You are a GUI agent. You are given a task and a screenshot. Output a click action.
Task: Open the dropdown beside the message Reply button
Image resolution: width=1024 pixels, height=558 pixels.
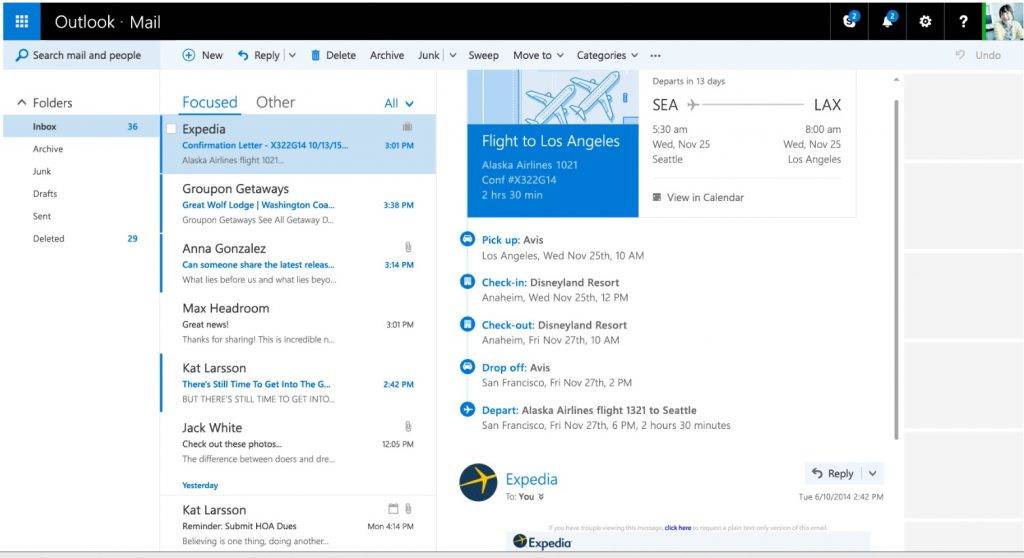(x=873, y=473)
